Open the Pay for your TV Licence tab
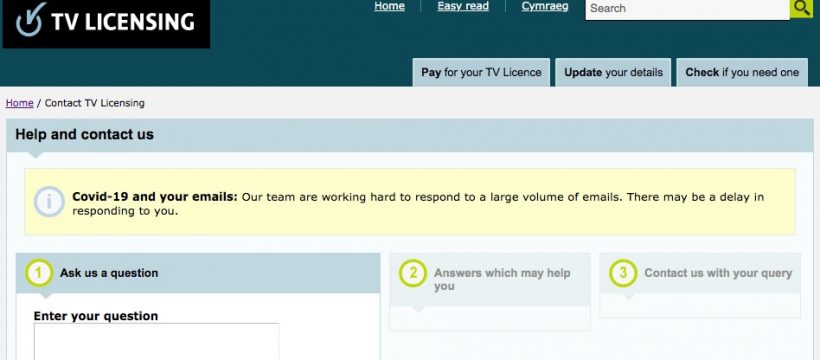 (481, 72)
